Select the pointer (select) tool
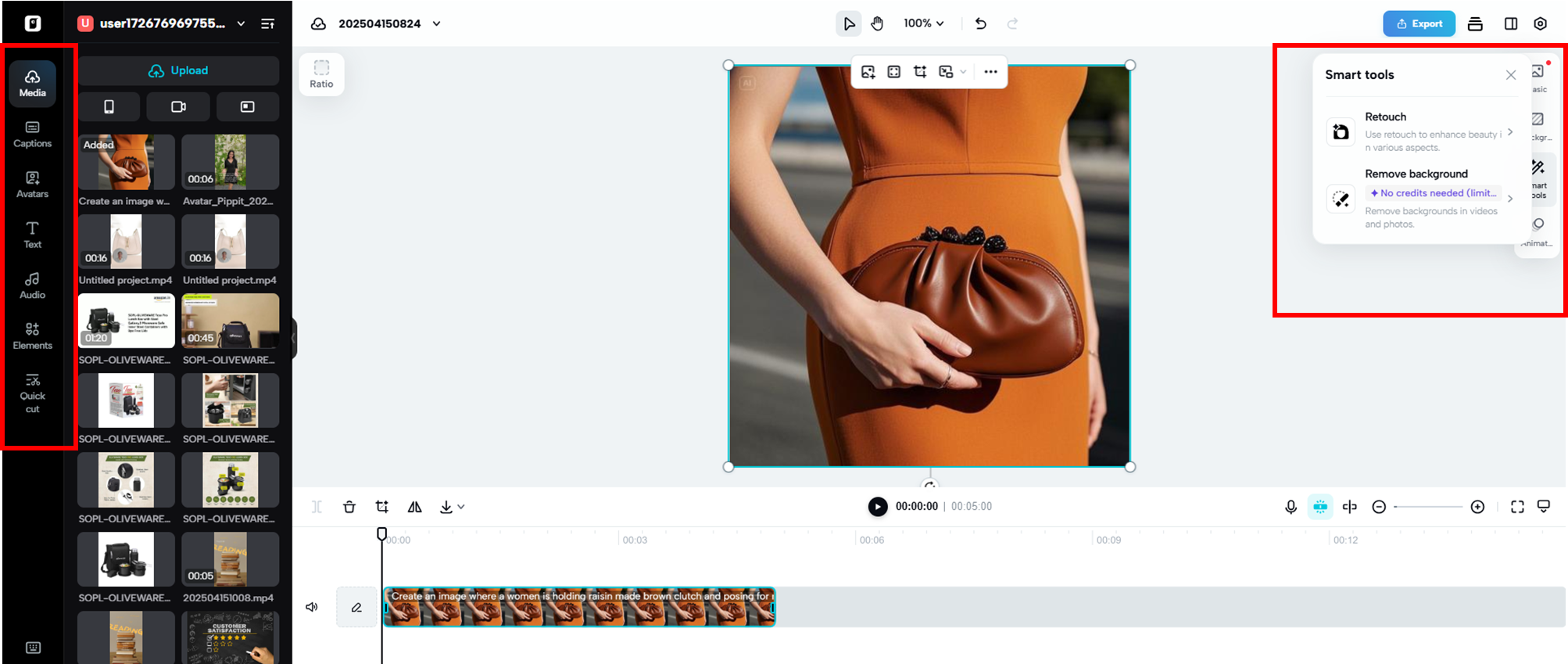1568x664 pixels. [x=849, y=23]
